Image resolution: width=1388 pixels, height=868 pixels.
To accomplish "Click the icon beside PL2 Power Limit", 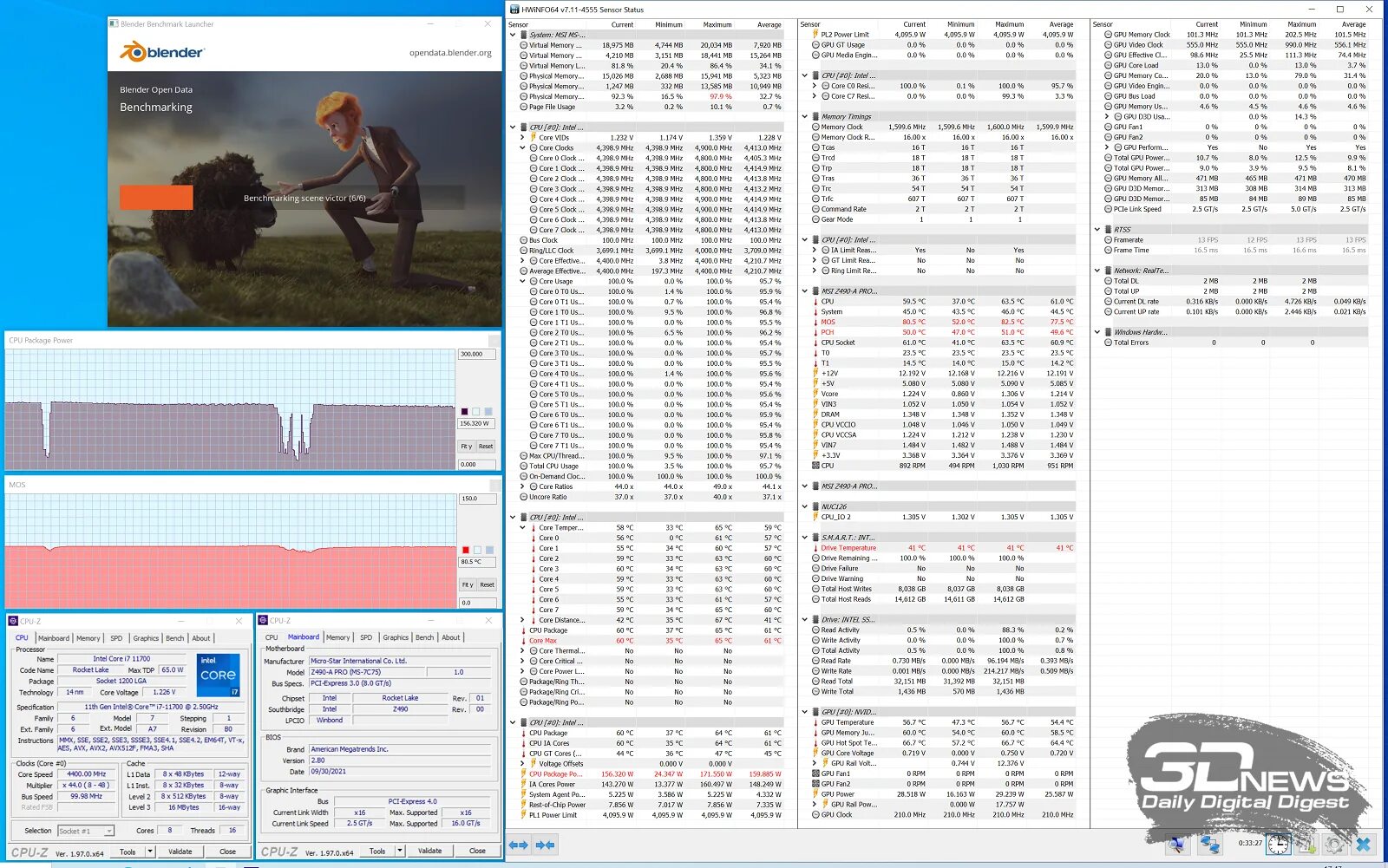I will [x=815, y=35].
